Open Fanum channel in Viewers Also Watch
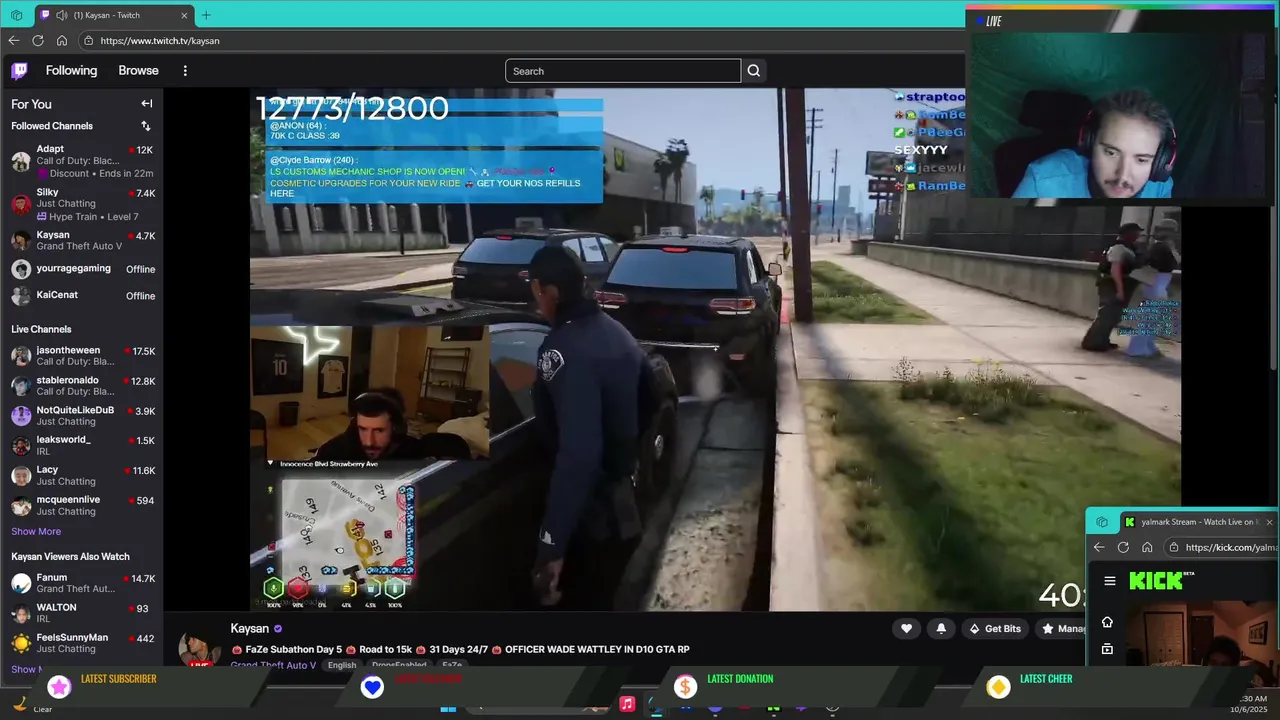This screenshot has height=720, width=1280. click(82, 583)
